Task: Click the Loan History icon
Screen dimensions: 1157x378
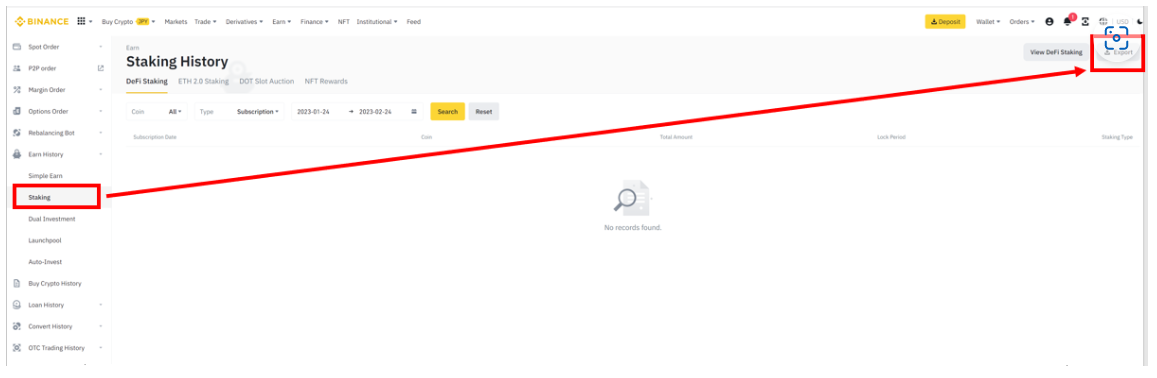Action: click(x=16, y=305)
